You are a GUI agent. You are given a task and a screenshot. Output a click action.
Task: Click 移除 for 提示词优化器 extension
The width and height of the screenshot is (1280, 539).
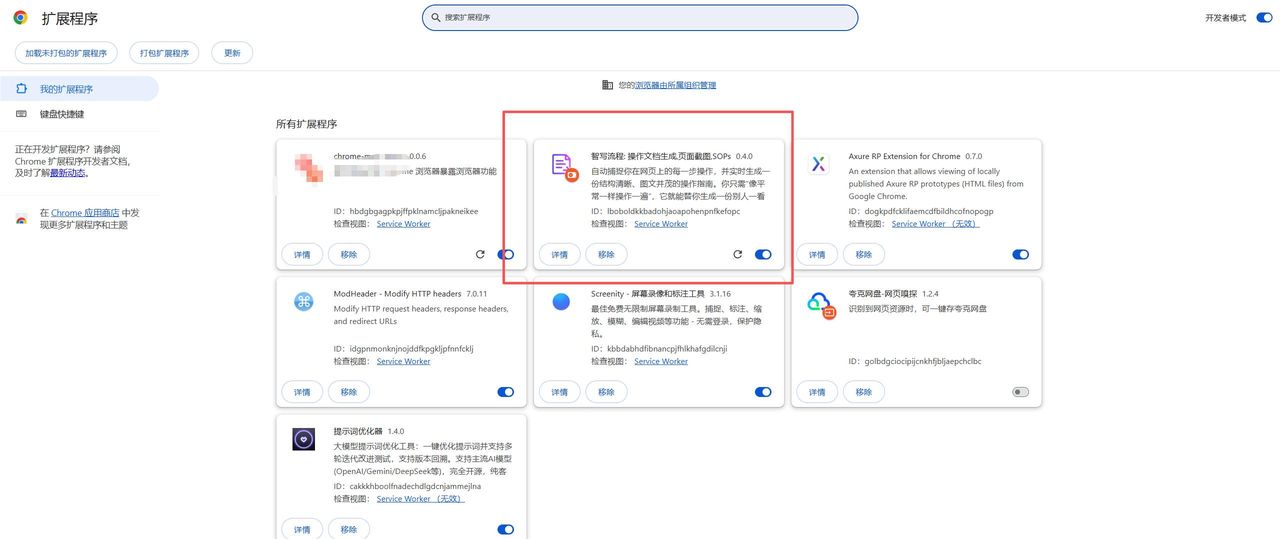tap(348, 529)
